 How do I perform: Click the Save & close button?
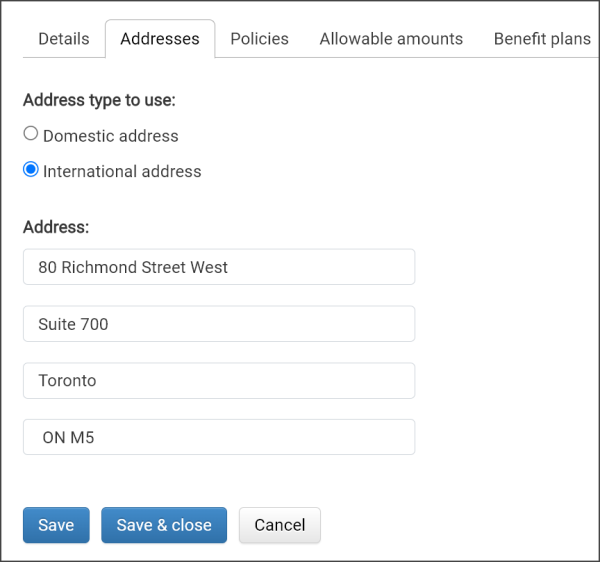pyautogui.click(x=164, y=525)
